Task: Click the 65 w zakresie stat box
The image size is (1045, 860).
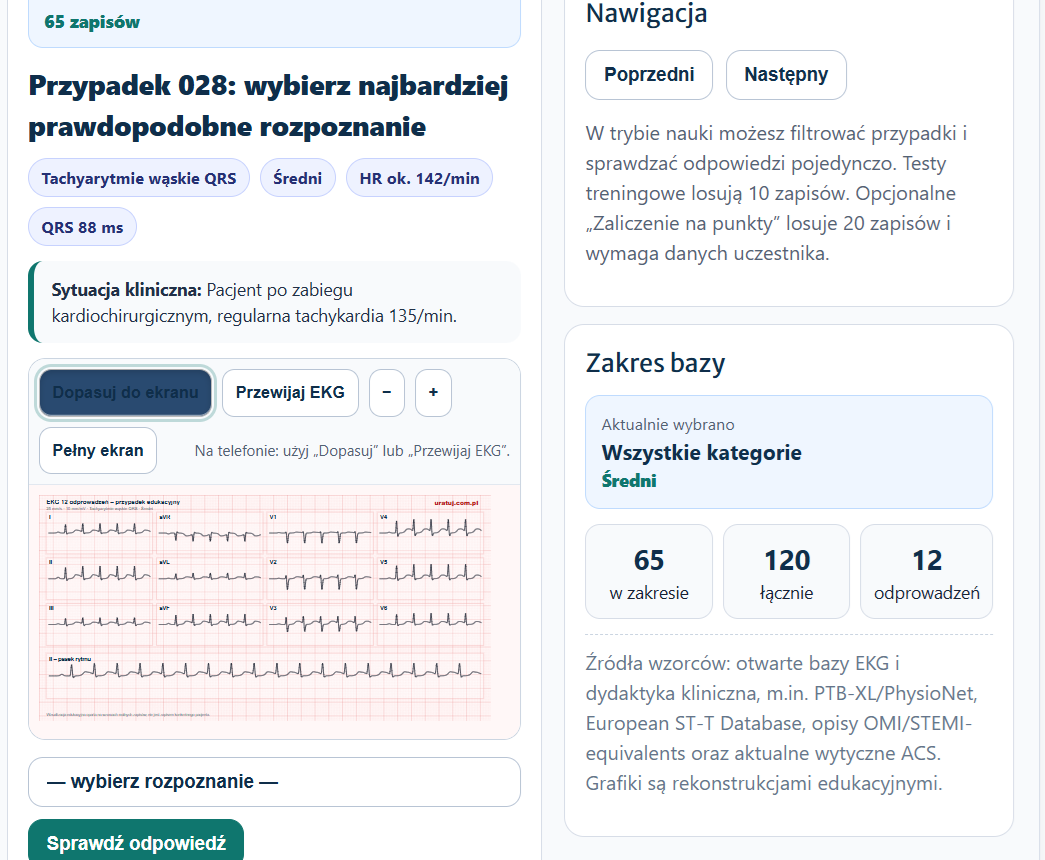Action: 648,571
